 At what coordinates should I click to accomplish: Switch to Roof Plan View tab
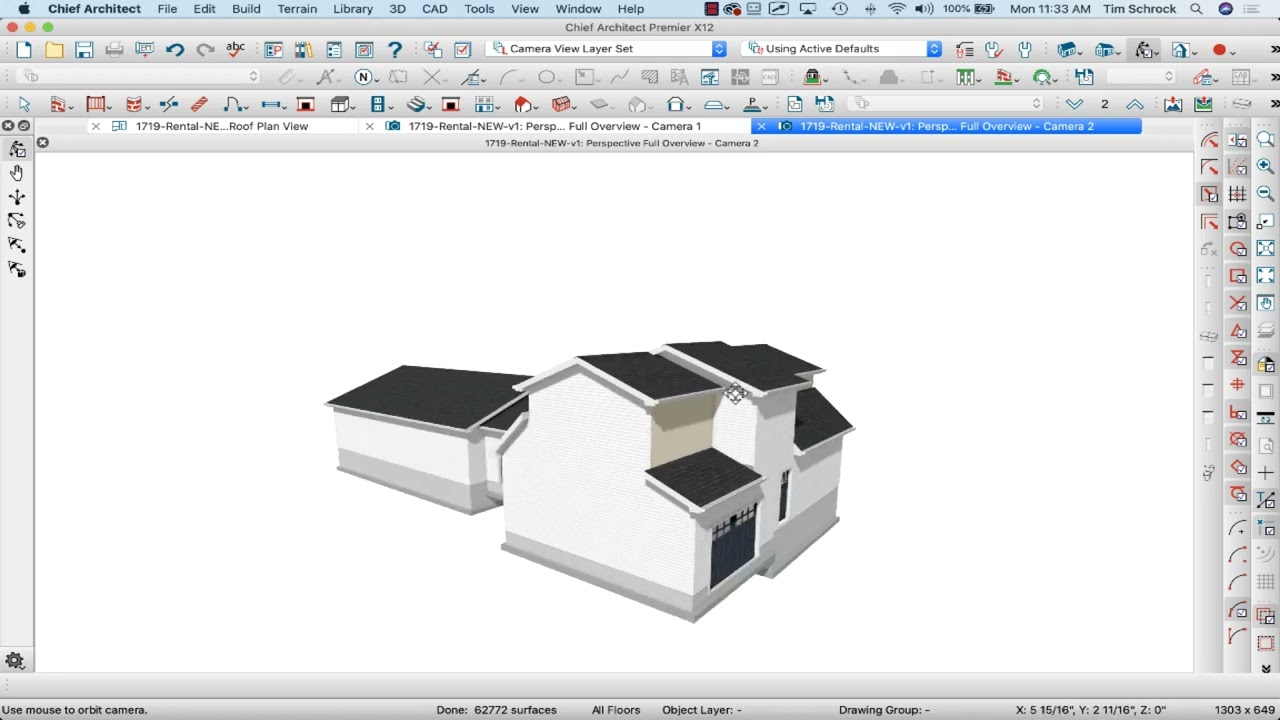click(222, 126)
